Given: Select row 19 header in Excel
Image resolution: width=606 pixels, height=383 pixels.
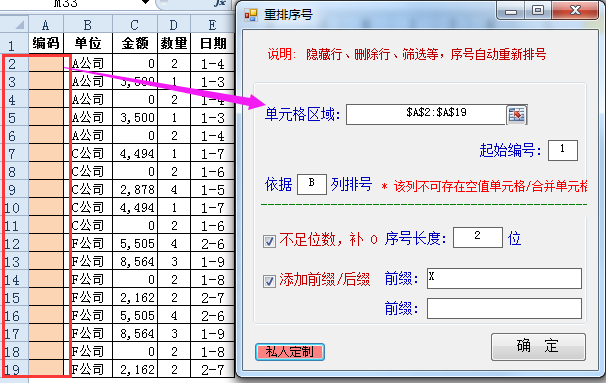Looking at the screenshot, I should click(14, 369).
